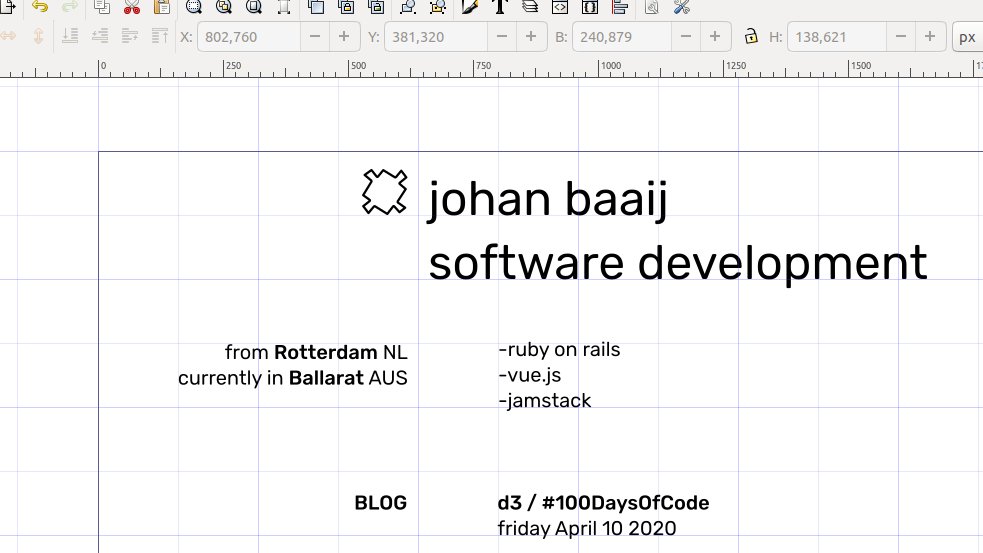Unlink the clone from its original
This screenshot has height=553, width=983.
pos(376,6)
